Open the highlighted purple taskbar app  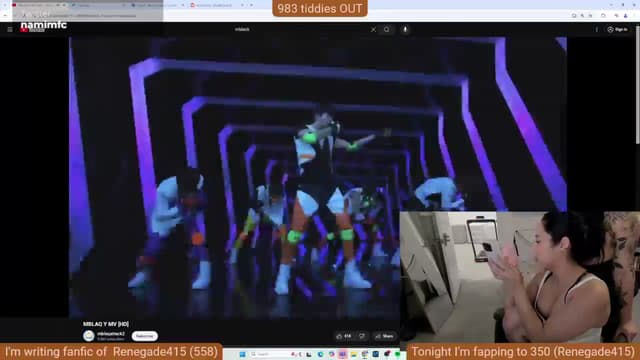[x=342, y=354]
